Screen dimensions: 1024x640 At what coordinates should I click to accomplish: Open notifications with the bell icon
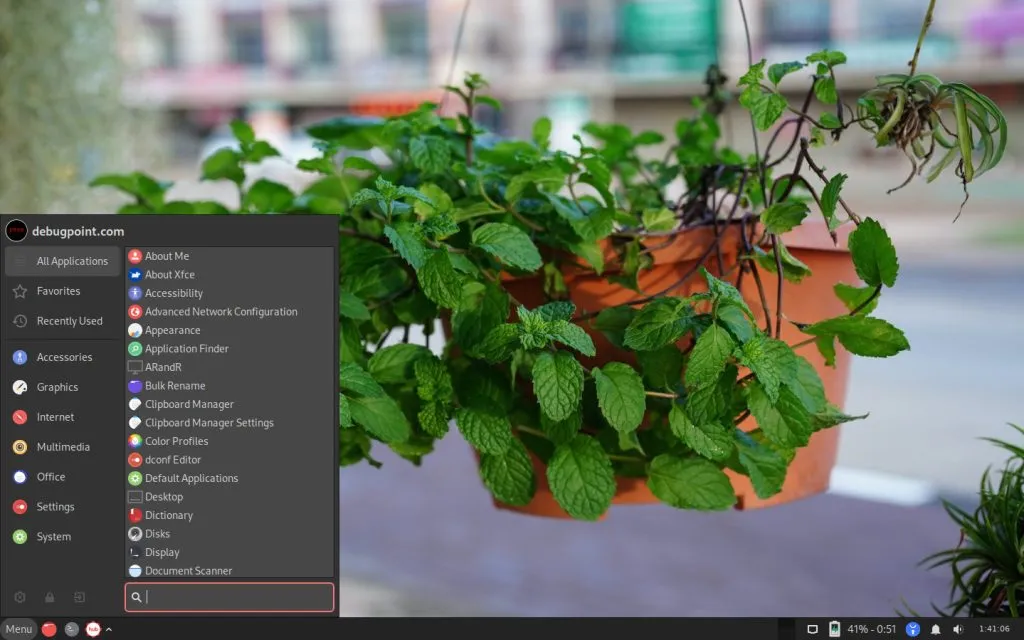[935, 629]
